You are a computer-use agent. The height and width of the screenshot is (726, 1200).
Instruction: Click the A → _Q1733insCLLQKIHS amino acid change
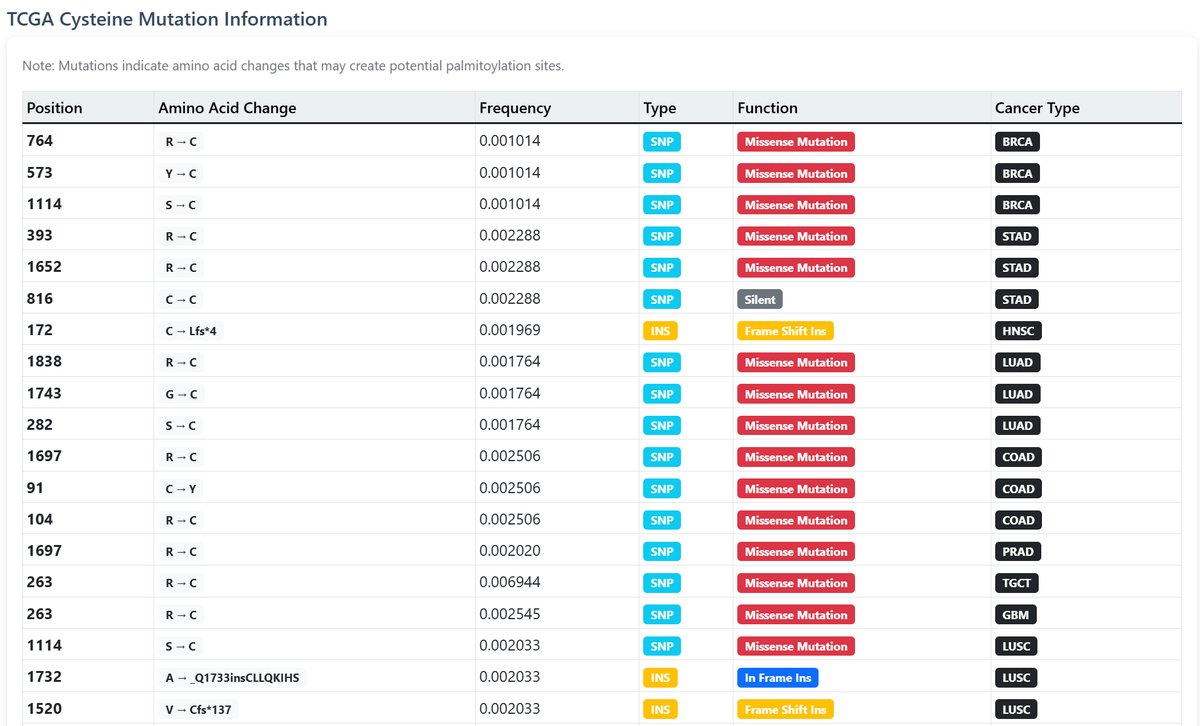click(229, 677)
